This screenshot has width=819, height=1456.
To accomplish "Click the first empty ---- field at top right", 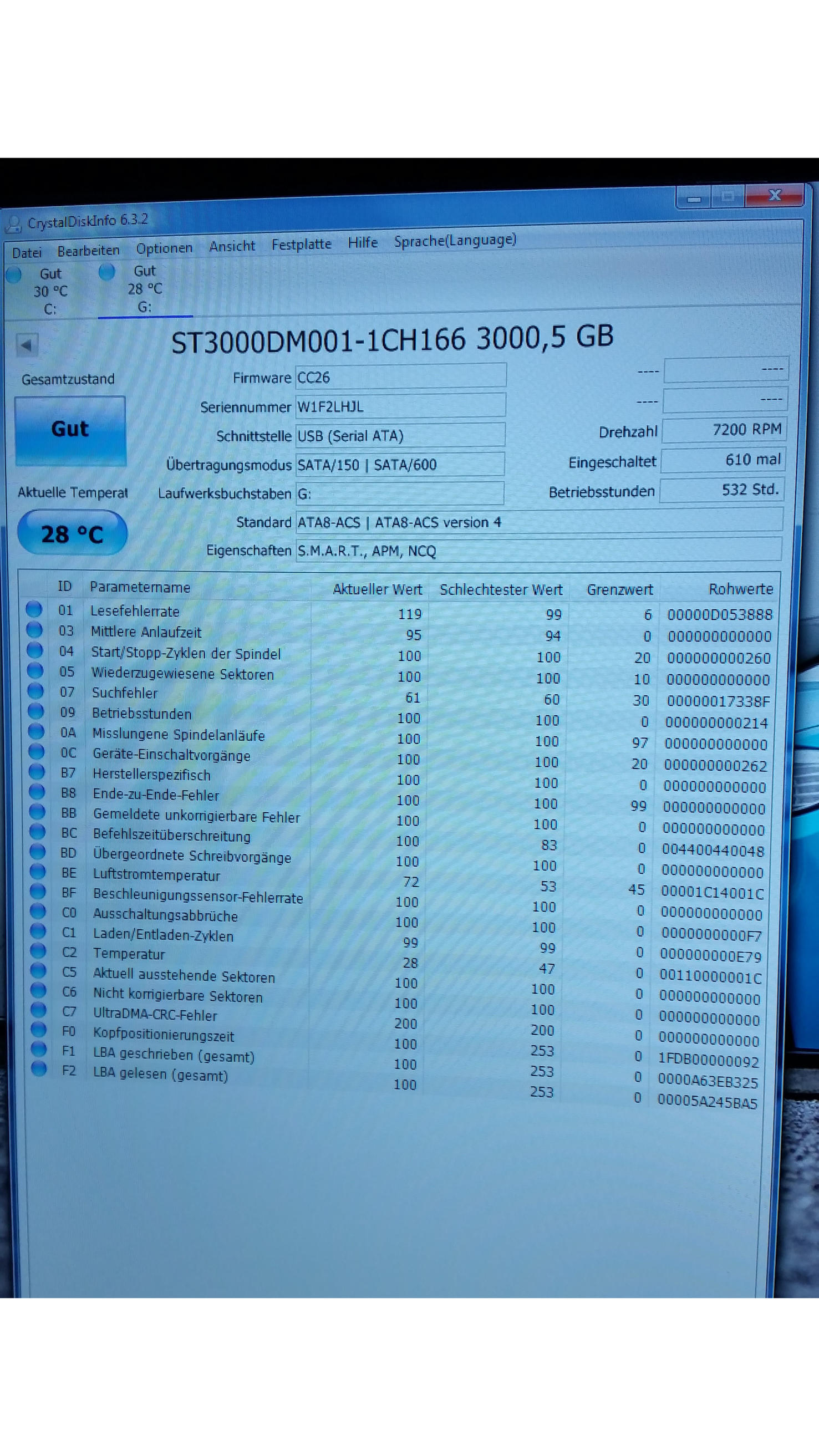I will tap(726, 370).
